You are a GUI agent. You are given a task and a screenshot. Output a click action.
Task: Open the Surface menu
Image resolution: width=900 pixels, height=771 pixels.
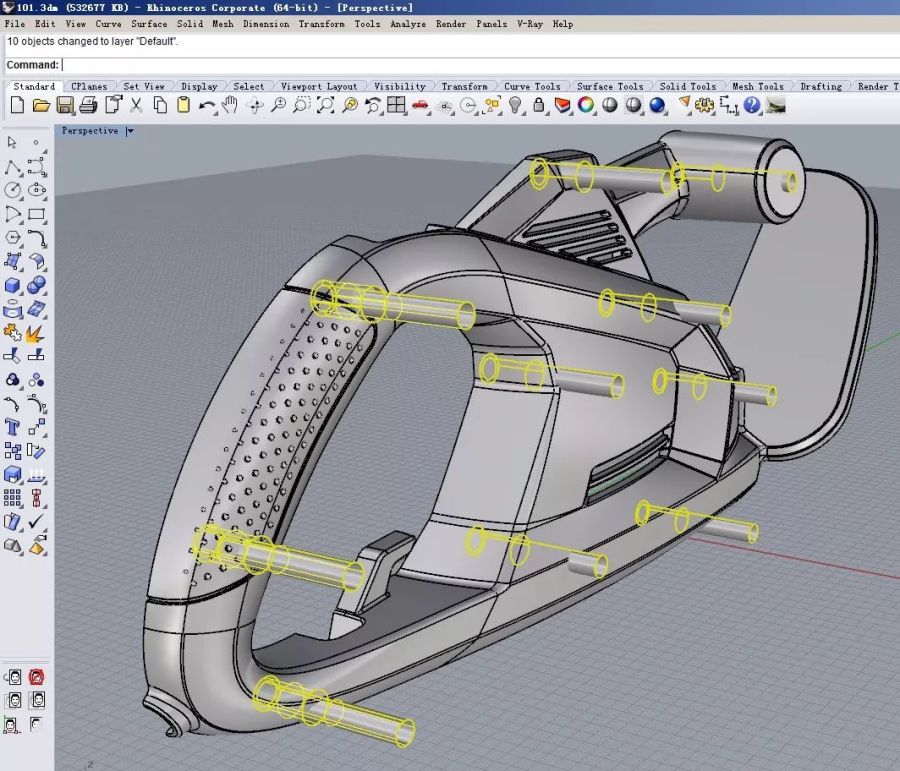tap(149, 23)
